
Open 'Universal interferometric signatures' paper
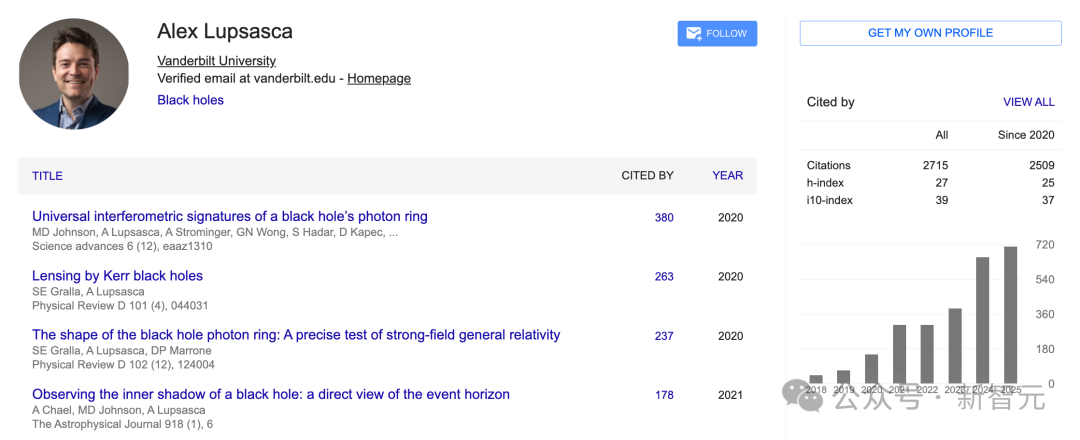click(x=229, y=216)
